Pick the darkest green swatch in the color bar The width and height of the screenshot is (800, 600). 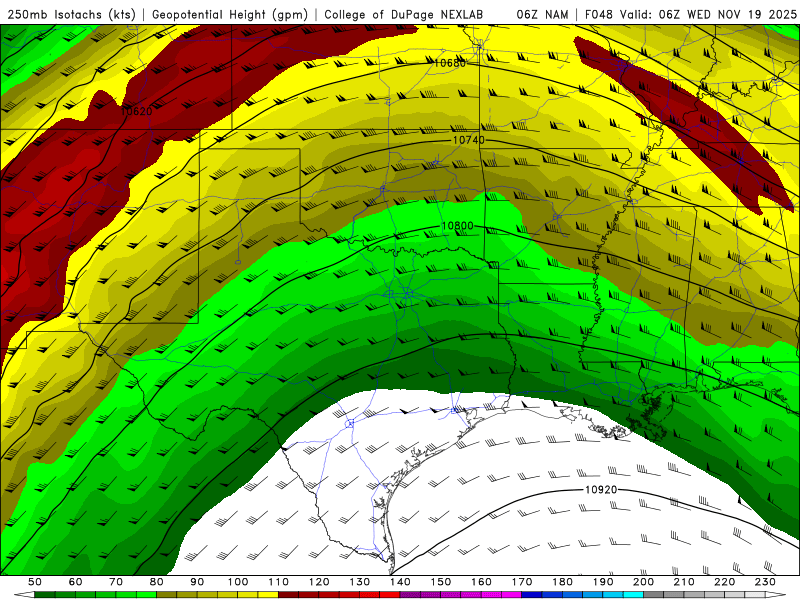tap(45, 595)
